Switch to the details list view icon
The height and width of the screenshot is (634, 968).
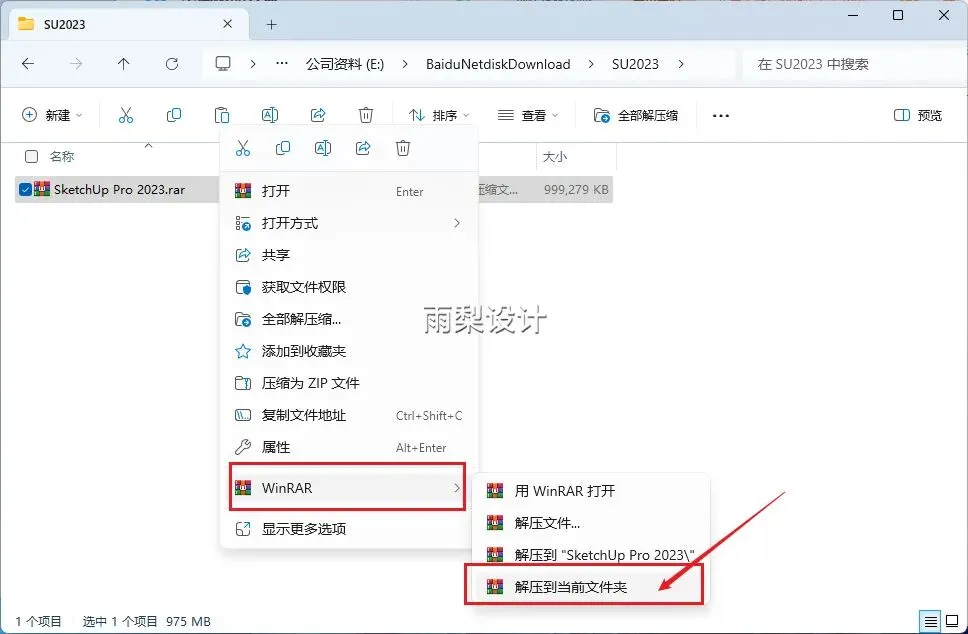pos(930,621)
